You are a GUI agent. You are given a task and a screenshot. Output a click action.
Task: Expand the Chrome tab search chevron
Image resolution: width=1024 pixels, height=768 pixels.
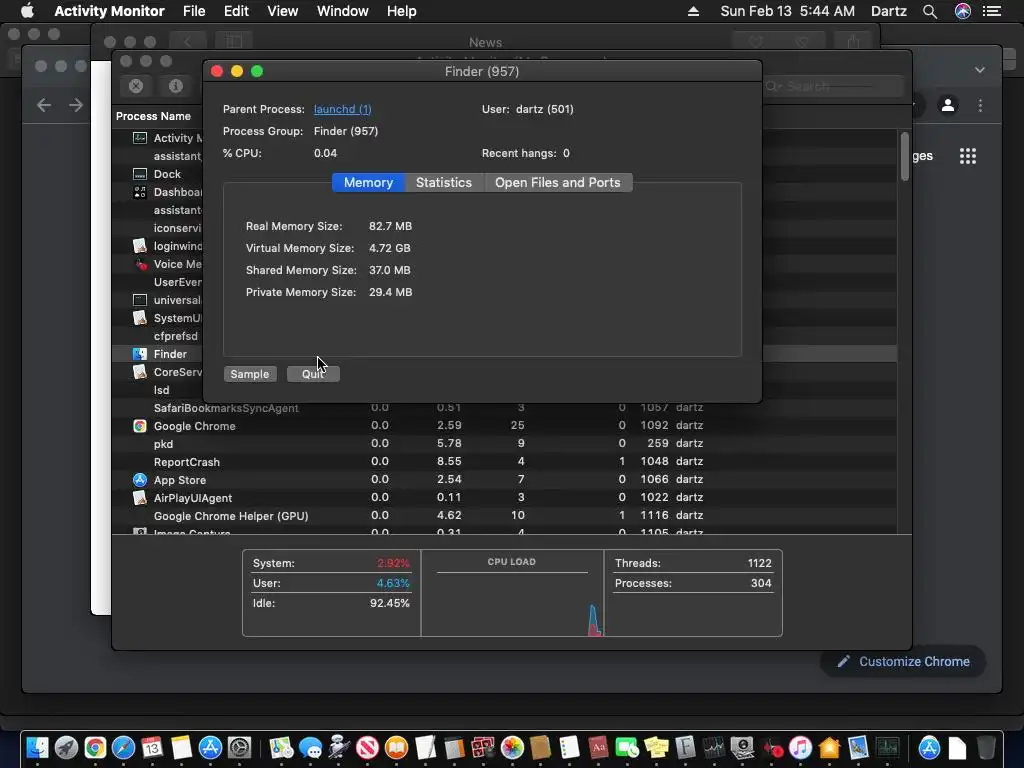[980, 70]
